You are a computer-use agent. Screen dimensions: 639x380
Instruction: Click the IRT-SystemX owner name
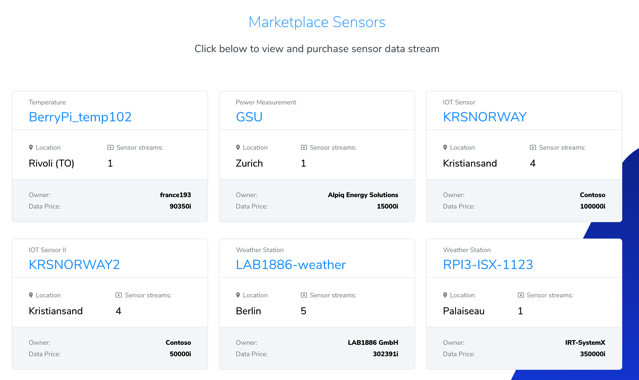585,342
